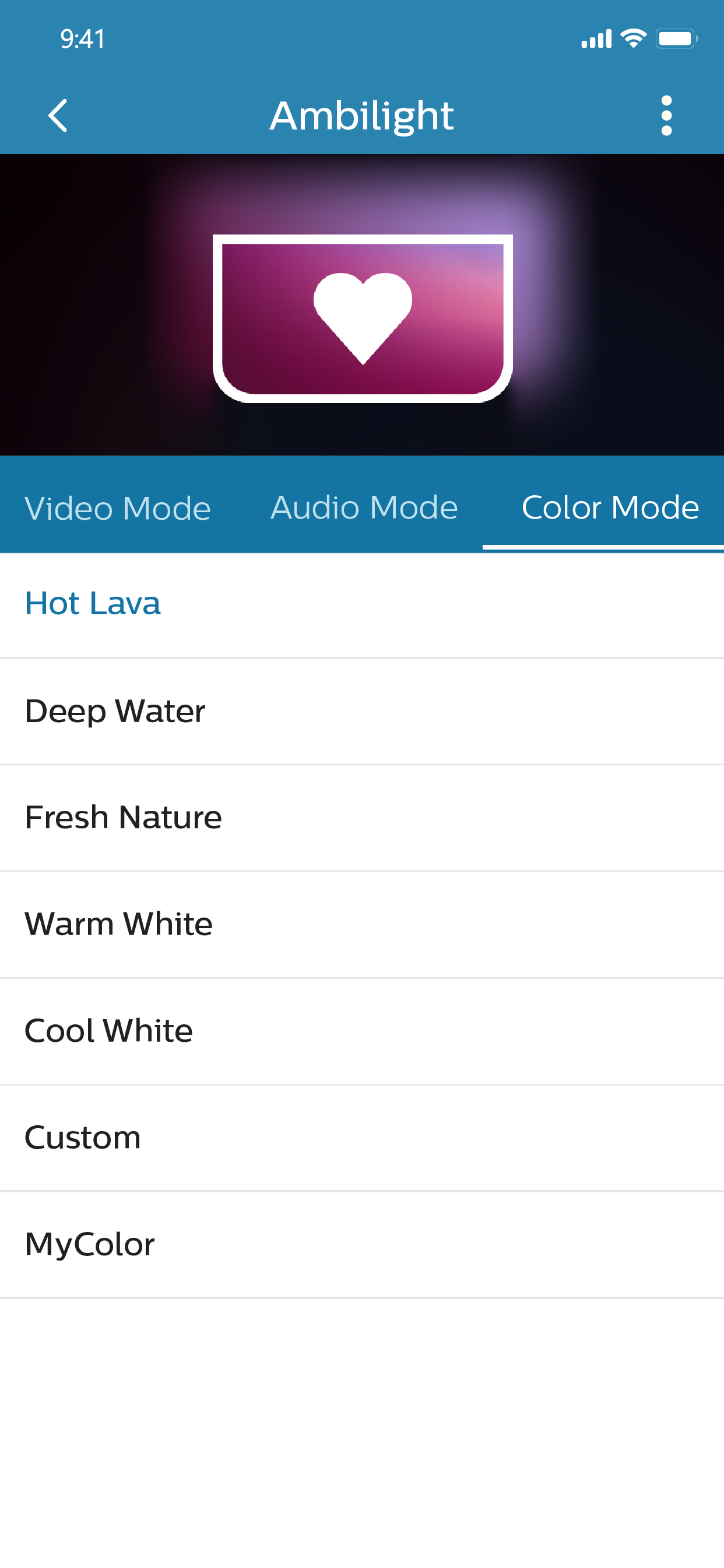Screen dimensions: 724x1568
Task: Tap the Wi-Fi status icon
Action: [x=632, y=39]
